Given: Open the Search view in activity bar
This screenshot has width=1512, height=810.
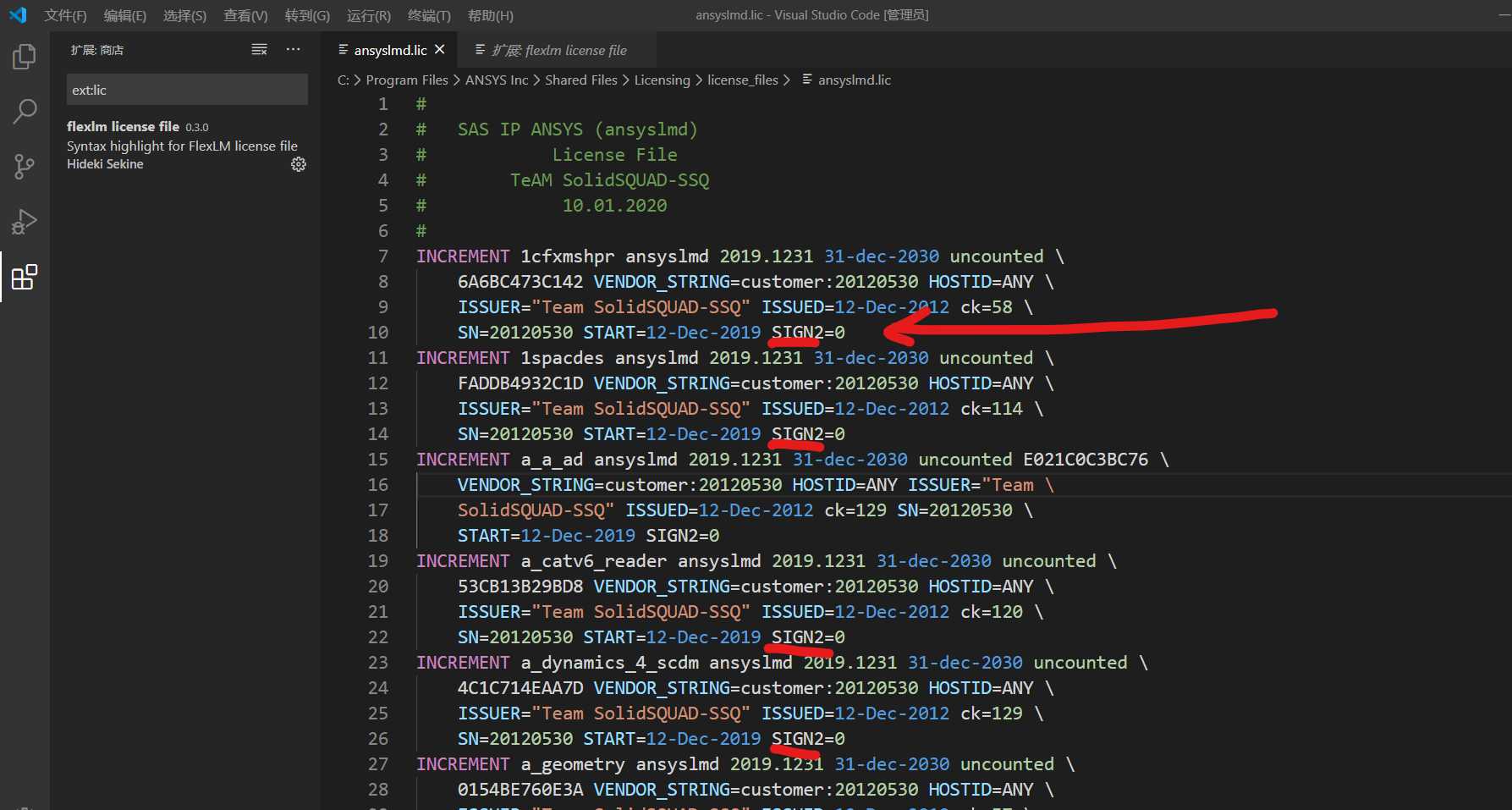Looking at the screenshot, I should tap(25, 112).
